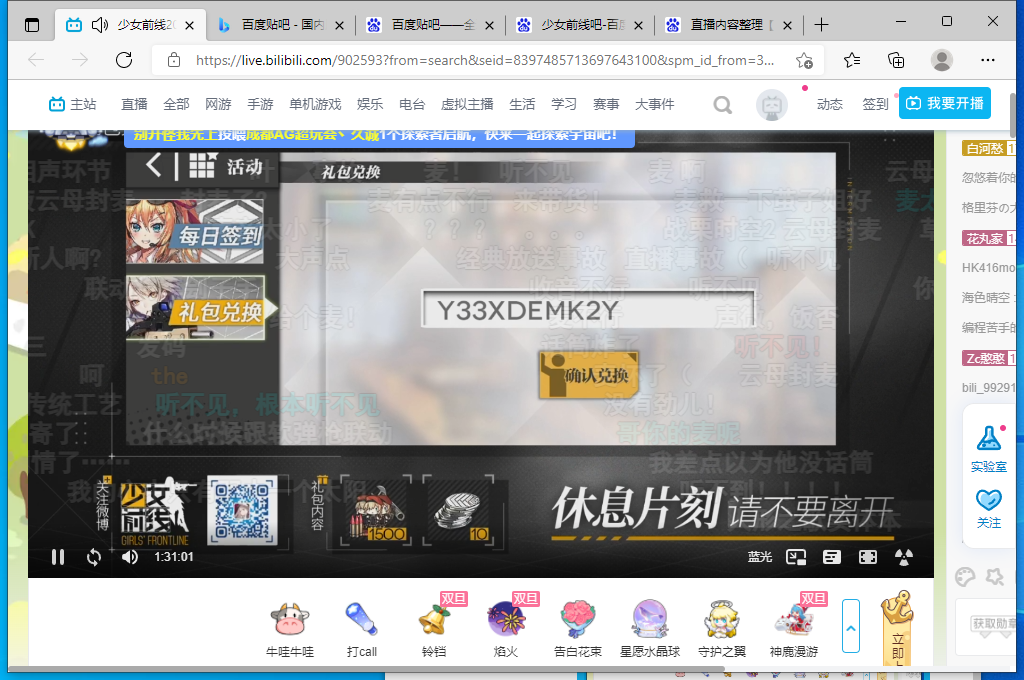The height and width of the screenshot is (680, 1024).
Task: Send the 告白花束 bouquet gift
Action: click(578, 629)
